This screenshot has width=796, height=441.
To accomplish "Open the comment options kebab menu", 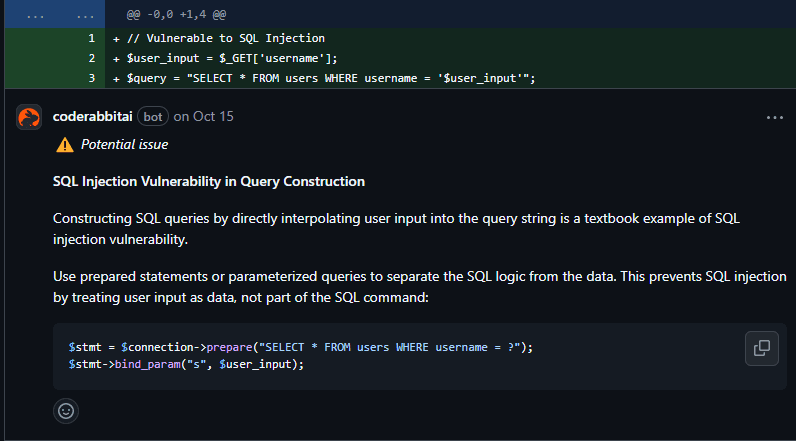I will pos(774,117).
